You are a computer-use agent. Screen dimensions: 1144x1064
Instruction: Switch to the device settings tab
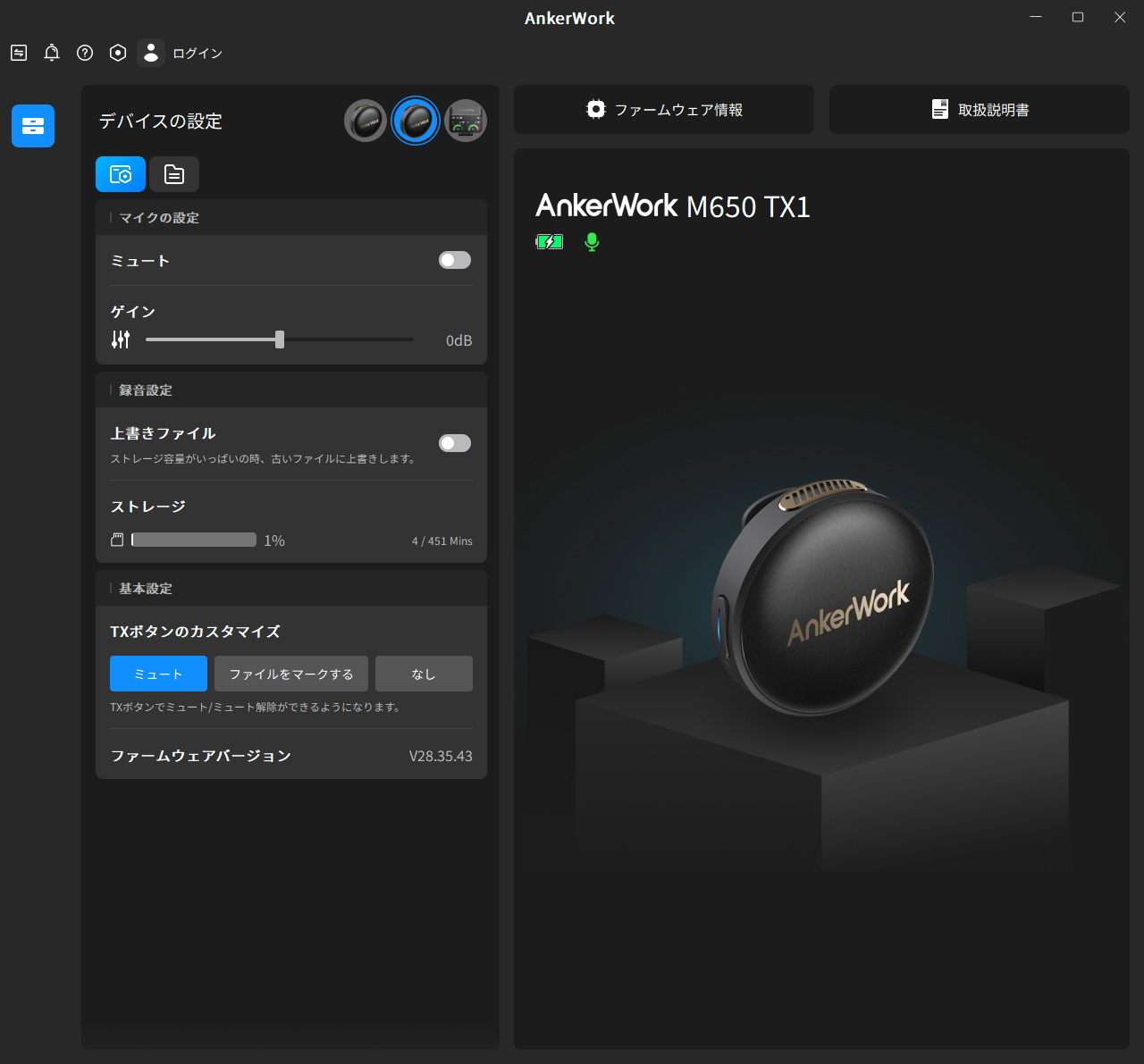tap(121, 174)
